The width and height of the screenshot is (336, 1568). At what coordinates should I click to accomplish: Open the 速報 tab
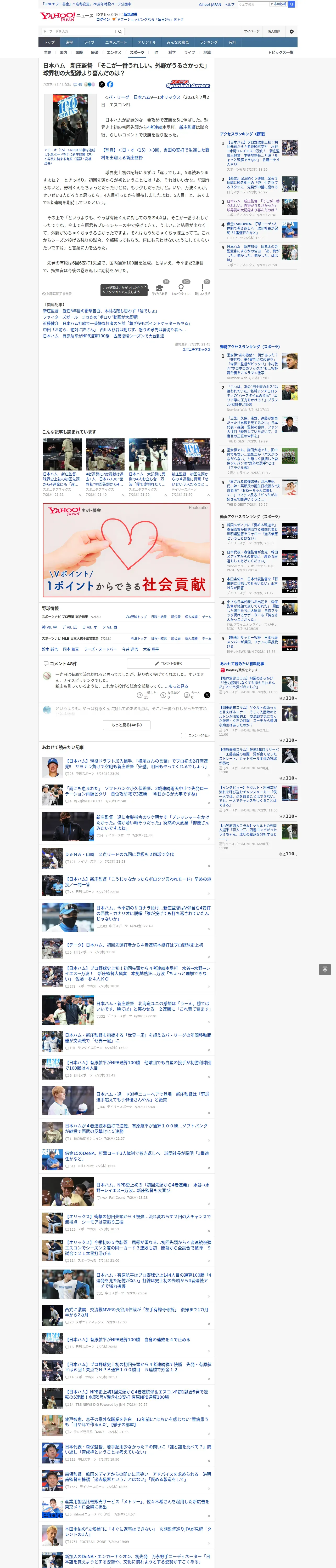pyautogui.click(x=69, y=42)
